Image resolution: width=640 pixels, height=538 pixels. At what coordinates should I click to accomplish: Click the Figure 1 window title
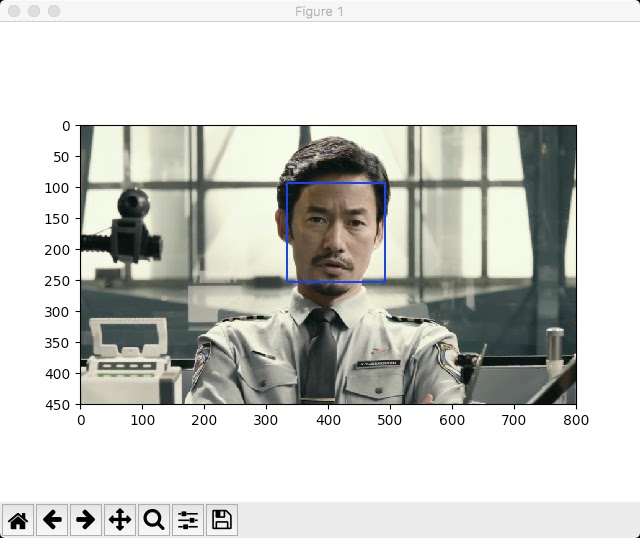[320, 11]
